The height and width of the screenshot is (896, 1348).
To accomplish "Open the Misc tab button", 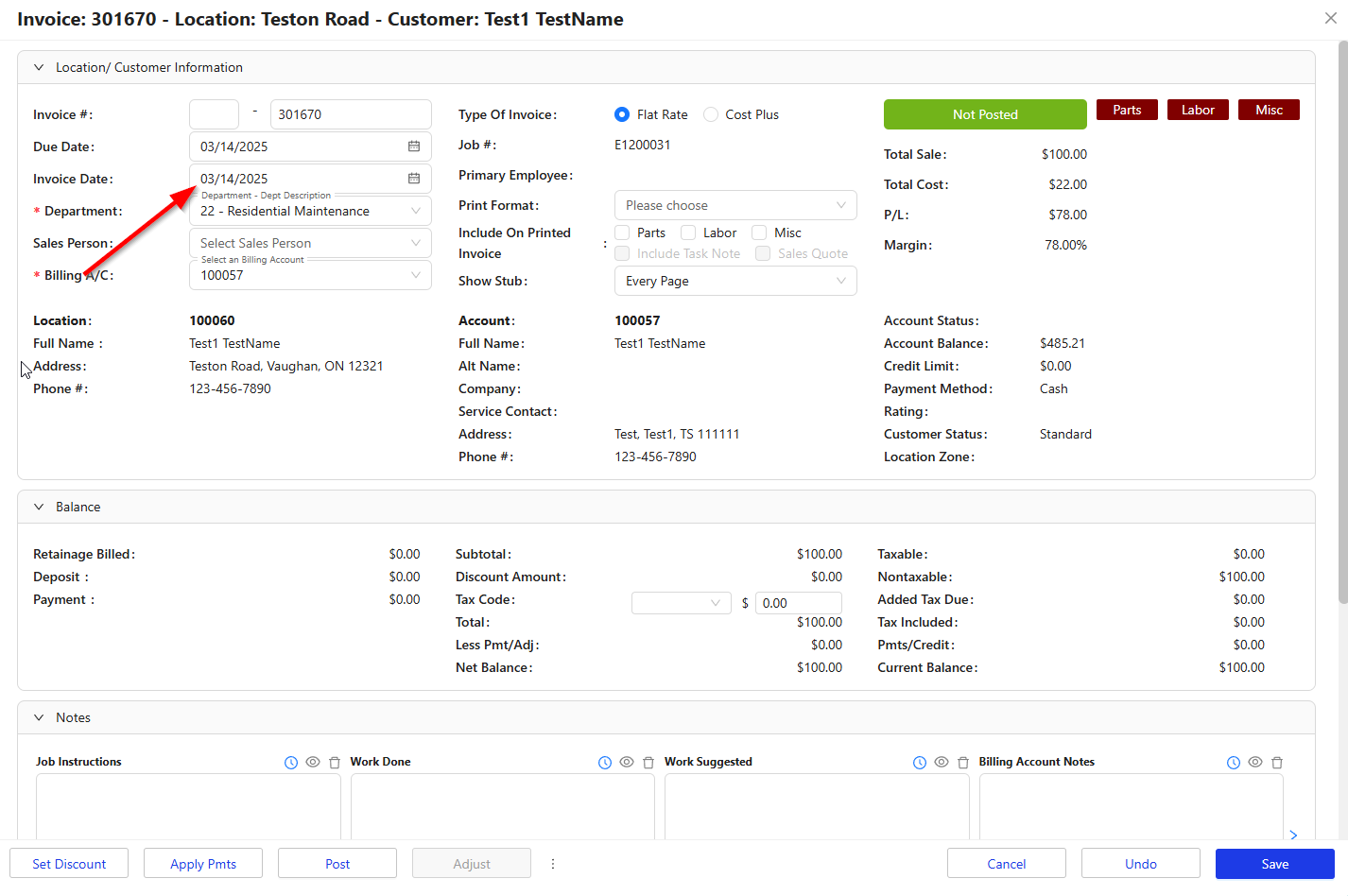I will tap(1269, 110).
